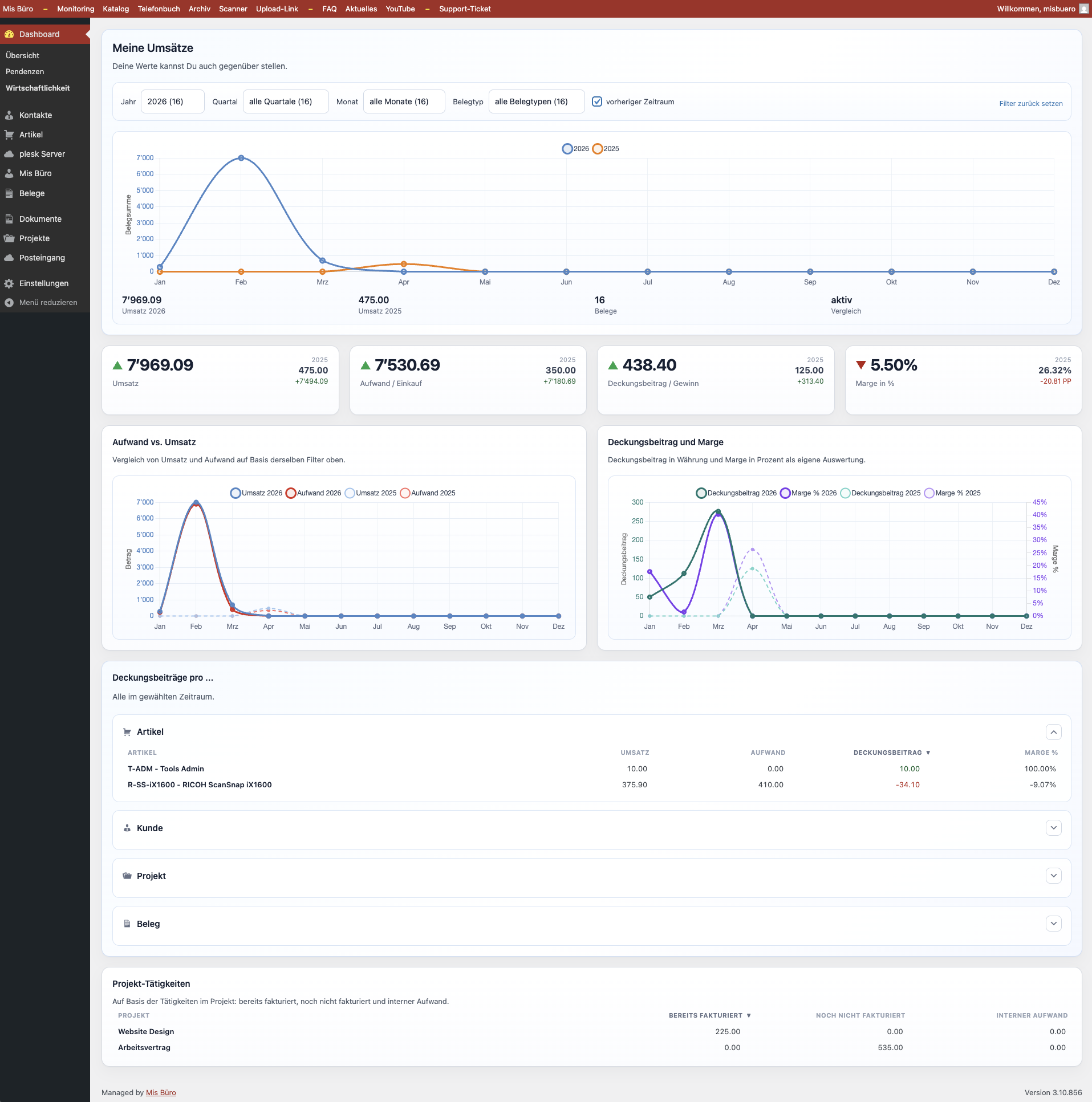Follow the Mis Büro footer link
This screenshot has width=1092, height=1102.
pos(160,1092)
